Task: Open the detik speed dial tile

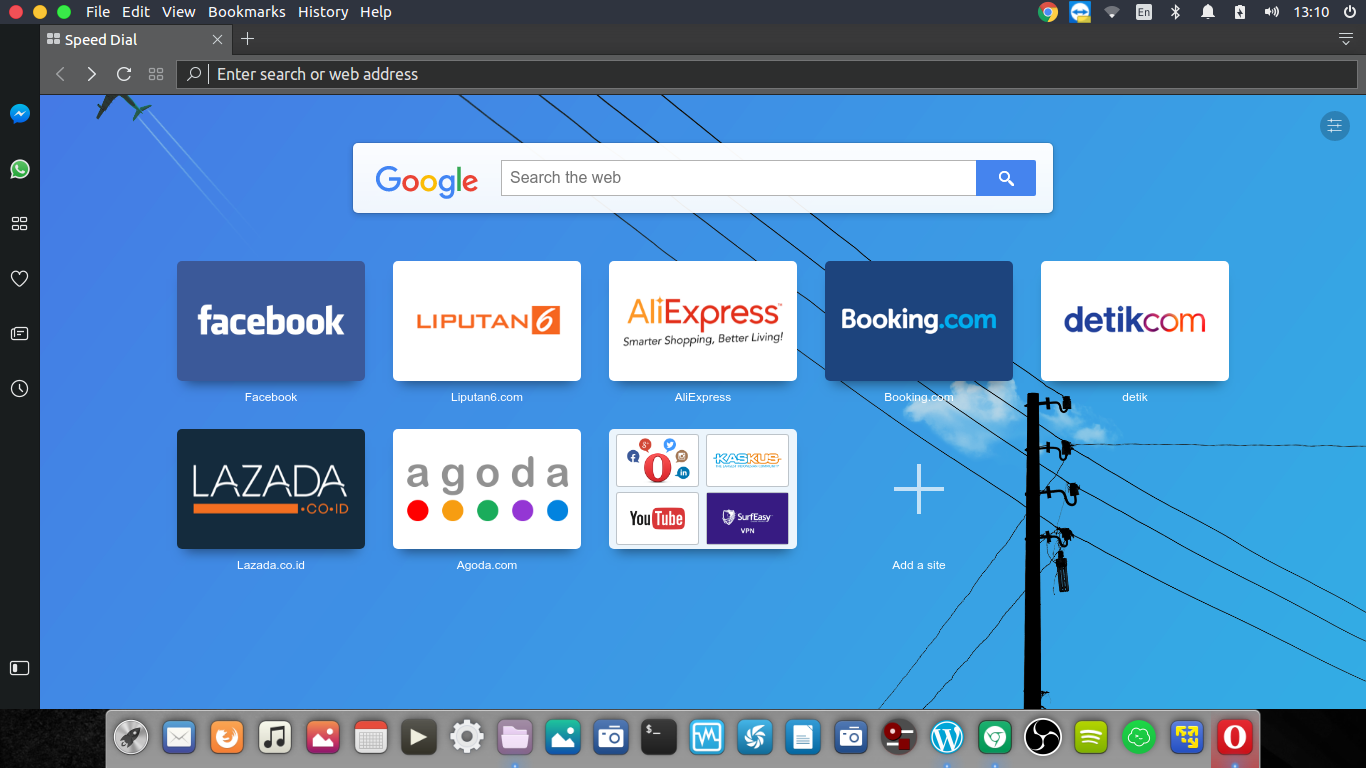Action: tap(1135, 321)
